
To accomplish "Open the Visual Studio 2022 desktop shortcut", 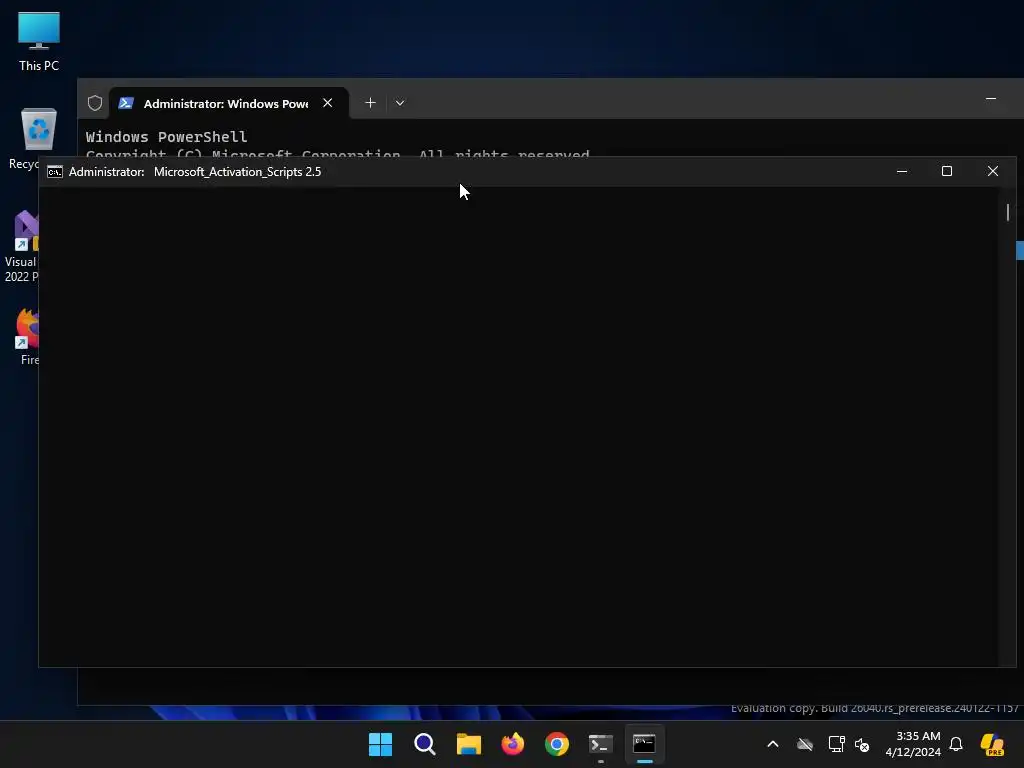I will coord(24,246).
